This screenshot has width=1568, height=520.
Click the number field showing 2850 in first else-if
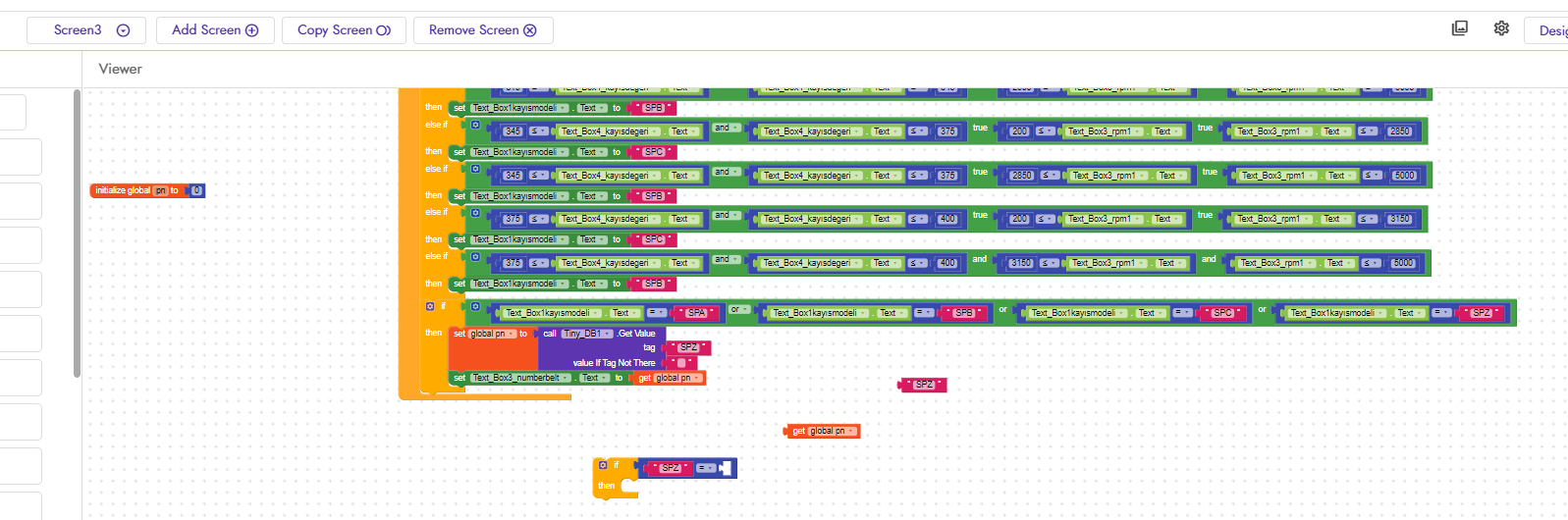pos(1399,131)
